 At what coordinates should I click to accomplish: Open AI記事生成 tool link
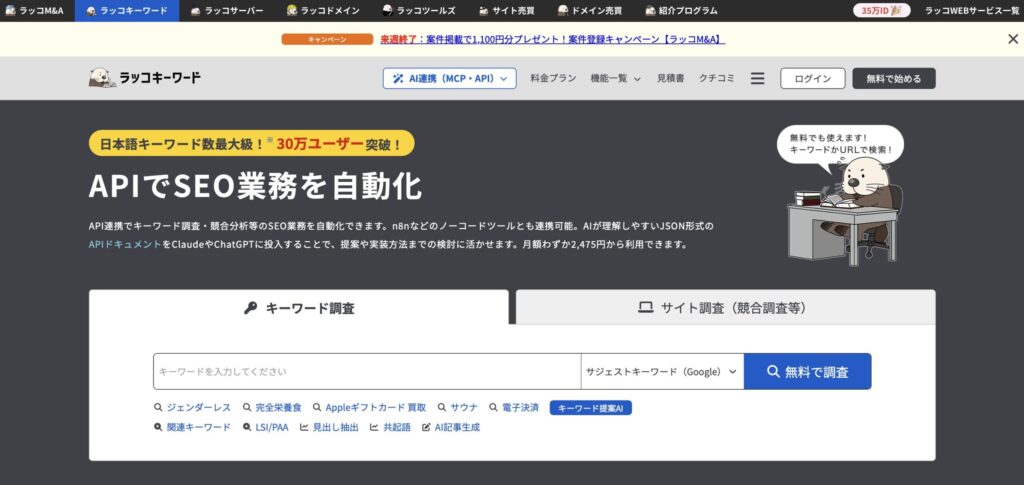(x=451, y=427)
